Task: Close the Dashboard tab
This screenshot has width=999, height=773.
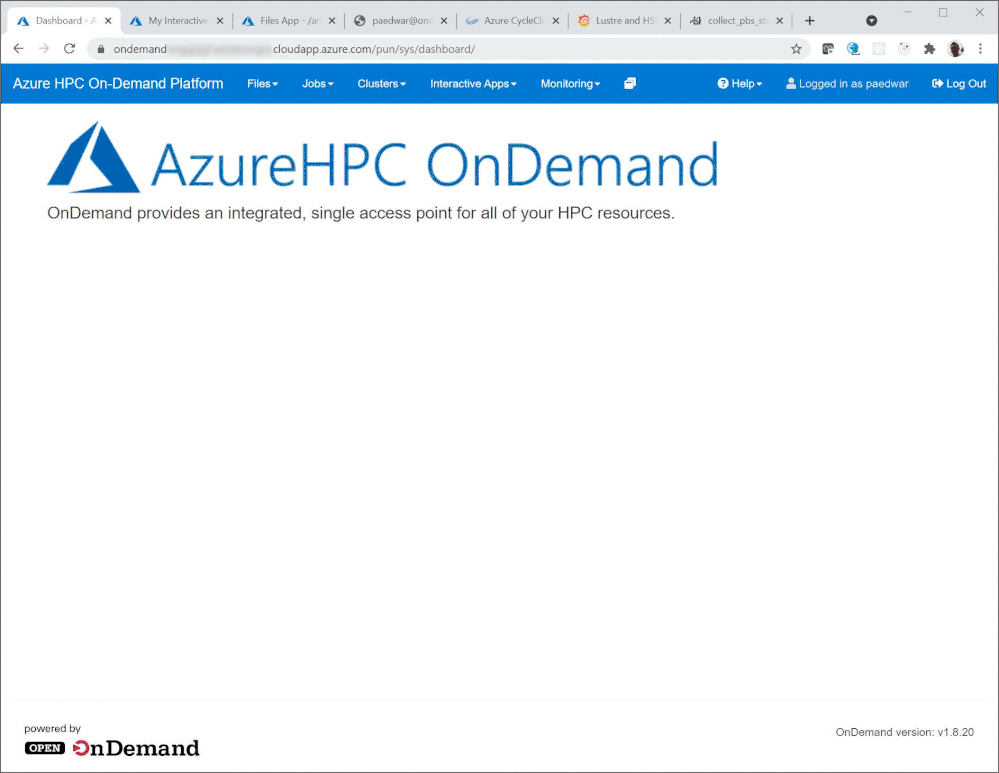Action: [x=108, y=21]
